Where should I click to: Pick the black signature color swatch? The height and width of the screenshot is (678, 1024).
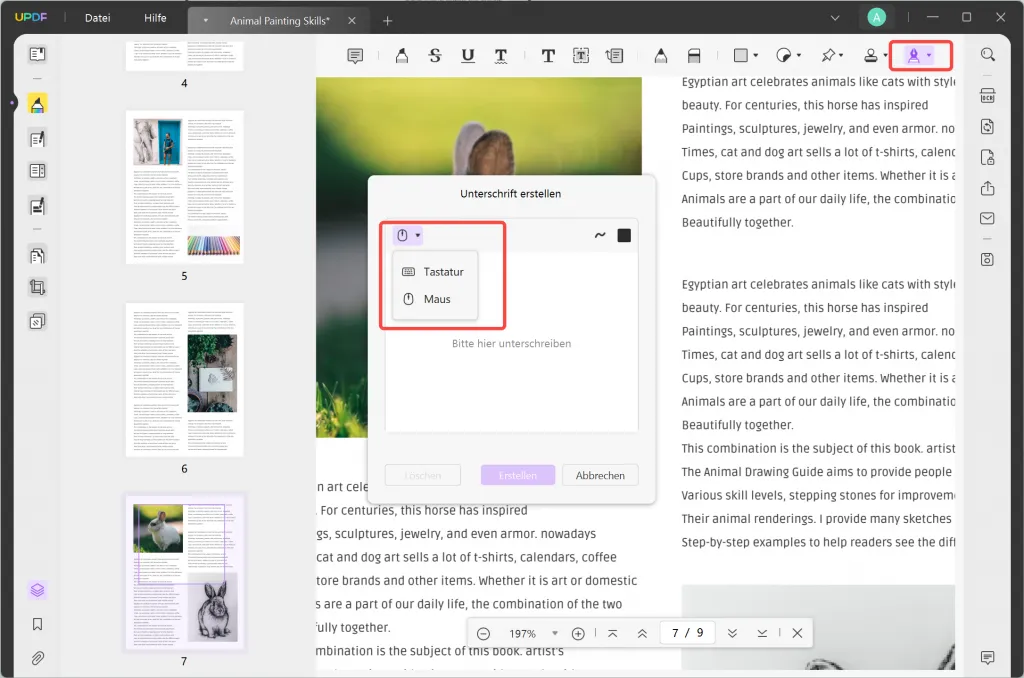tap(624, 235)
